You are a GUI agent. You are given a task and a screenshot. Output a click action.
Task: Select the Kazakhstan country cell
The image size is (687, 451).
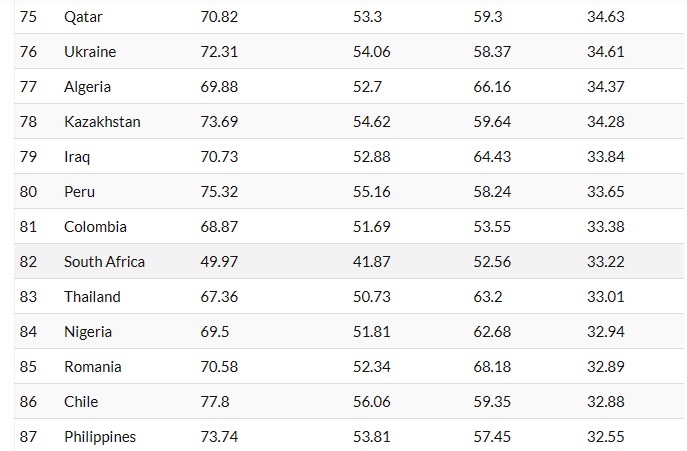102,122
